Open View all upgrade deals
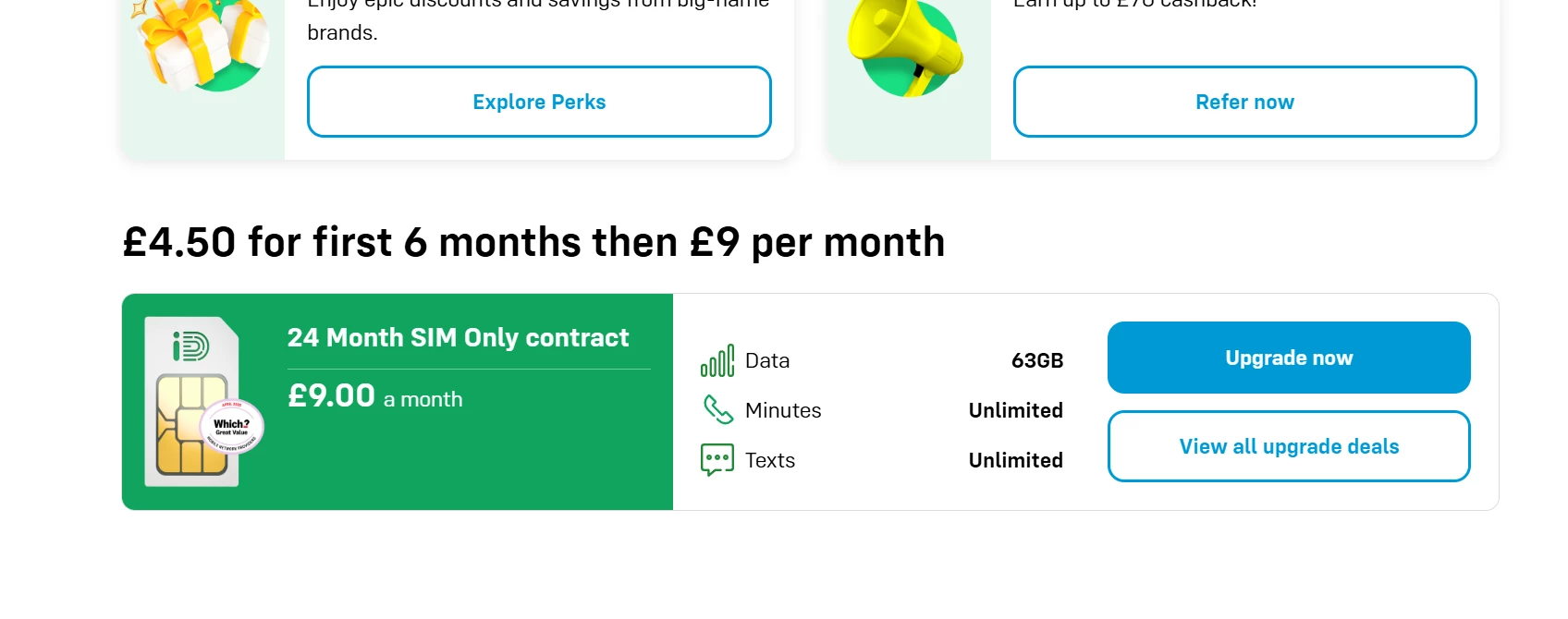1568x619 pixels. click(x=1289, y=446)
